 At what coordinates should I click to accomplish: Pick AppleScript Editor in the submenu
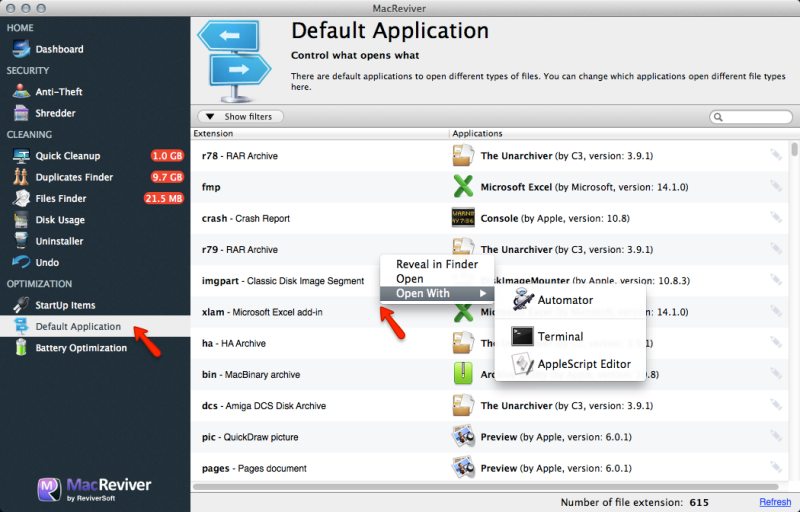click(x=570, y=364)
